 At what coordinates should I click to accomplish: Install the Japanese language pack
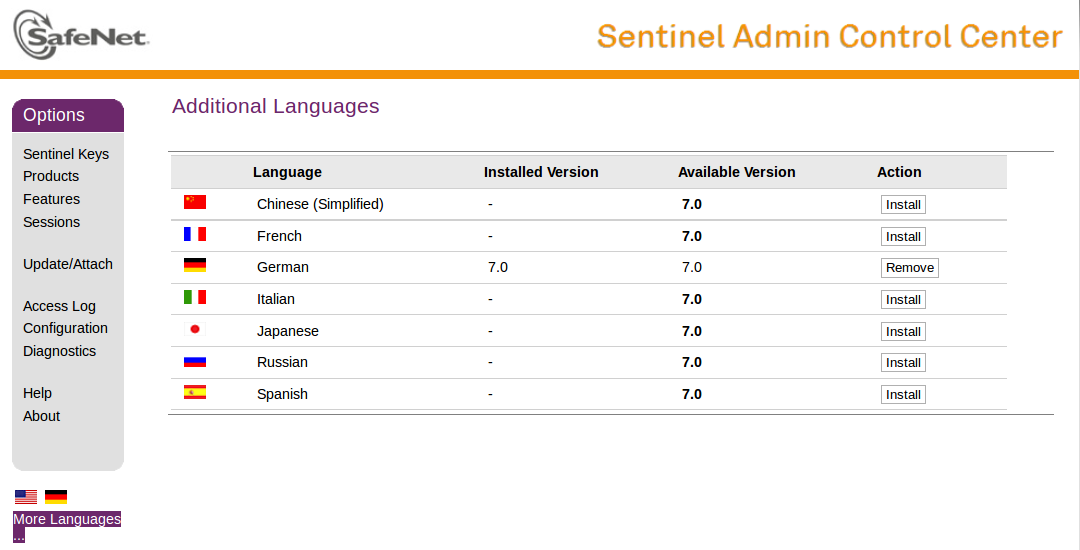pyautogui.click(x=903, y=331)
